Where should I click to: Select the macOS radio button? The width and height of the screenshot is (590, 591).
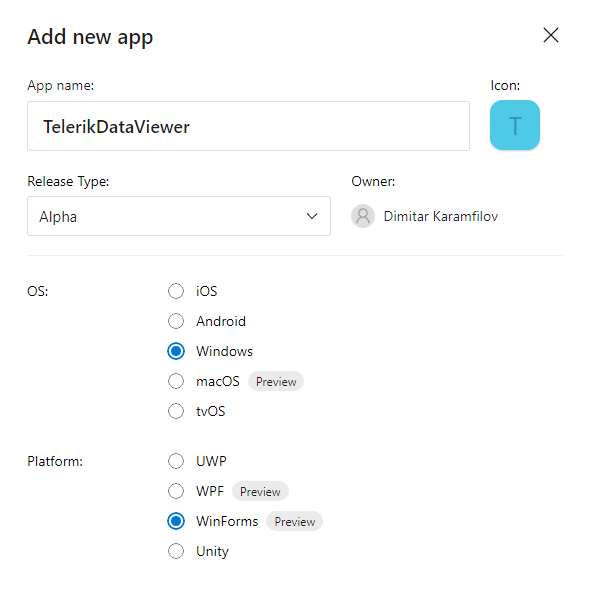click(x=176, y=381)
